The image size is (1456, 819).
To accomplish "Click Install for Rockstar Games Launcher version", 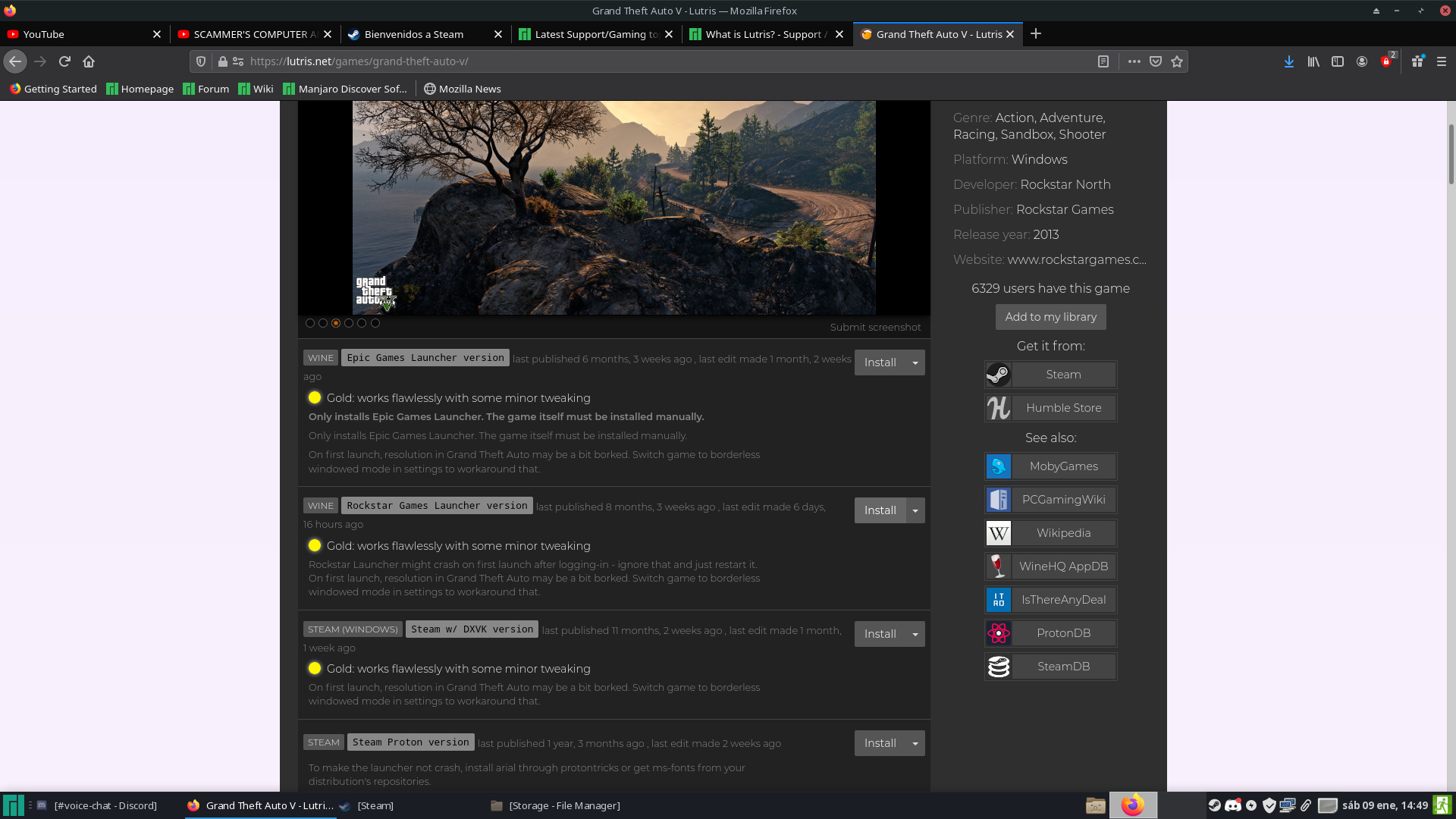I will point(879,509).
